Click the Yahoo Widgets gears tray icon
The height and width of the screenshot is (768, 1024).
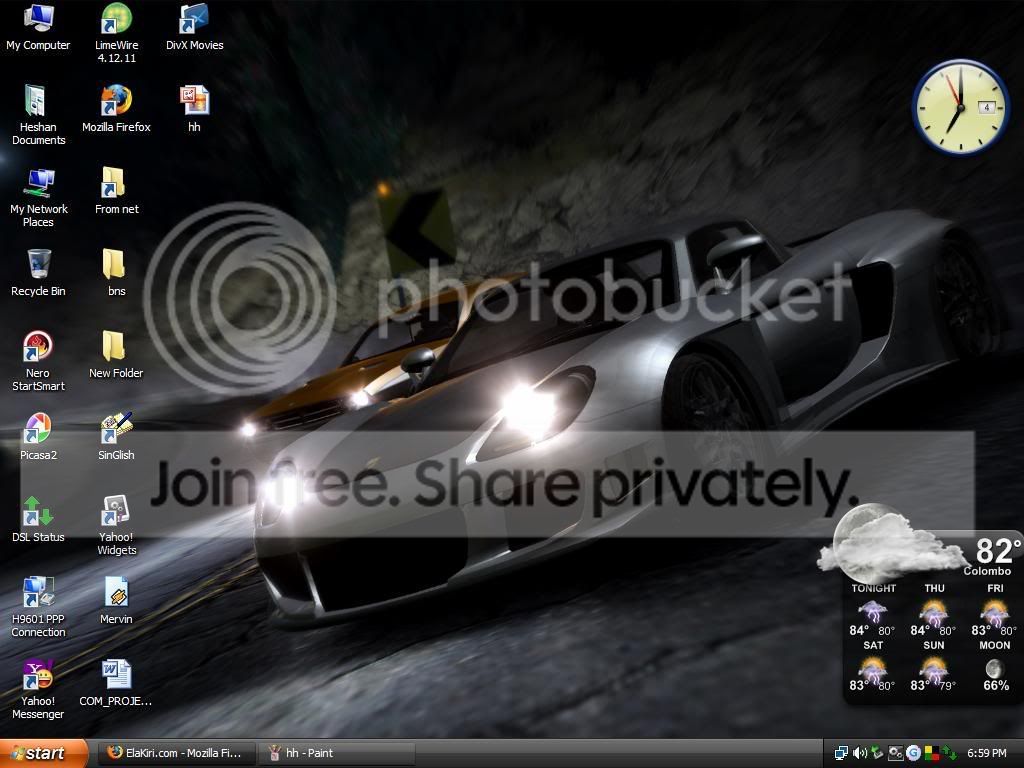(x=895, y=753)
